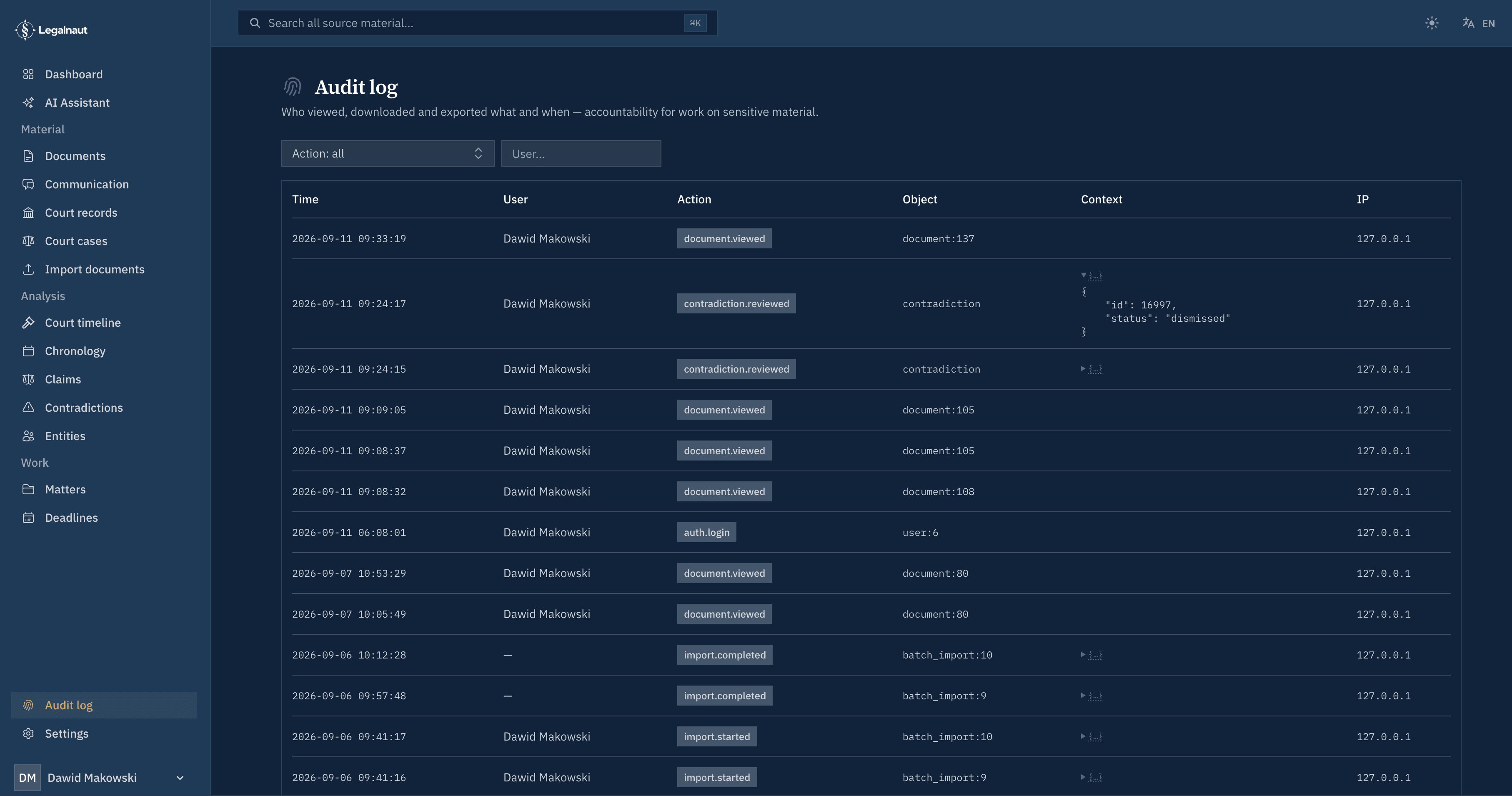The height and width of the screenshot is (796, 1512).
Task: Expand context for the 09:41:17 import.started row
Action: pos(1091,737)
